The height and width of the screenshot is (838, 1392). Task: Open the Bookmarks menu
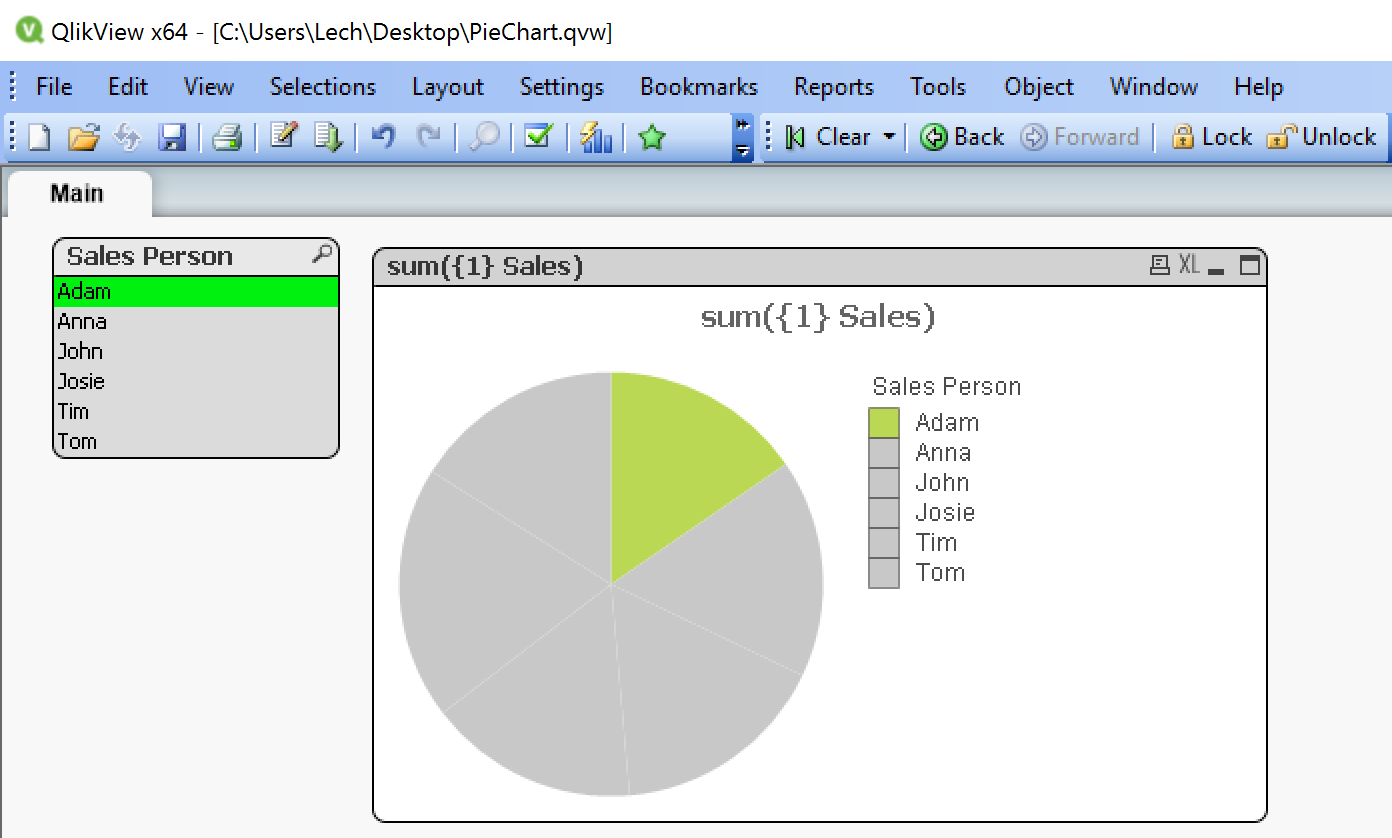(x=699, y=87)
